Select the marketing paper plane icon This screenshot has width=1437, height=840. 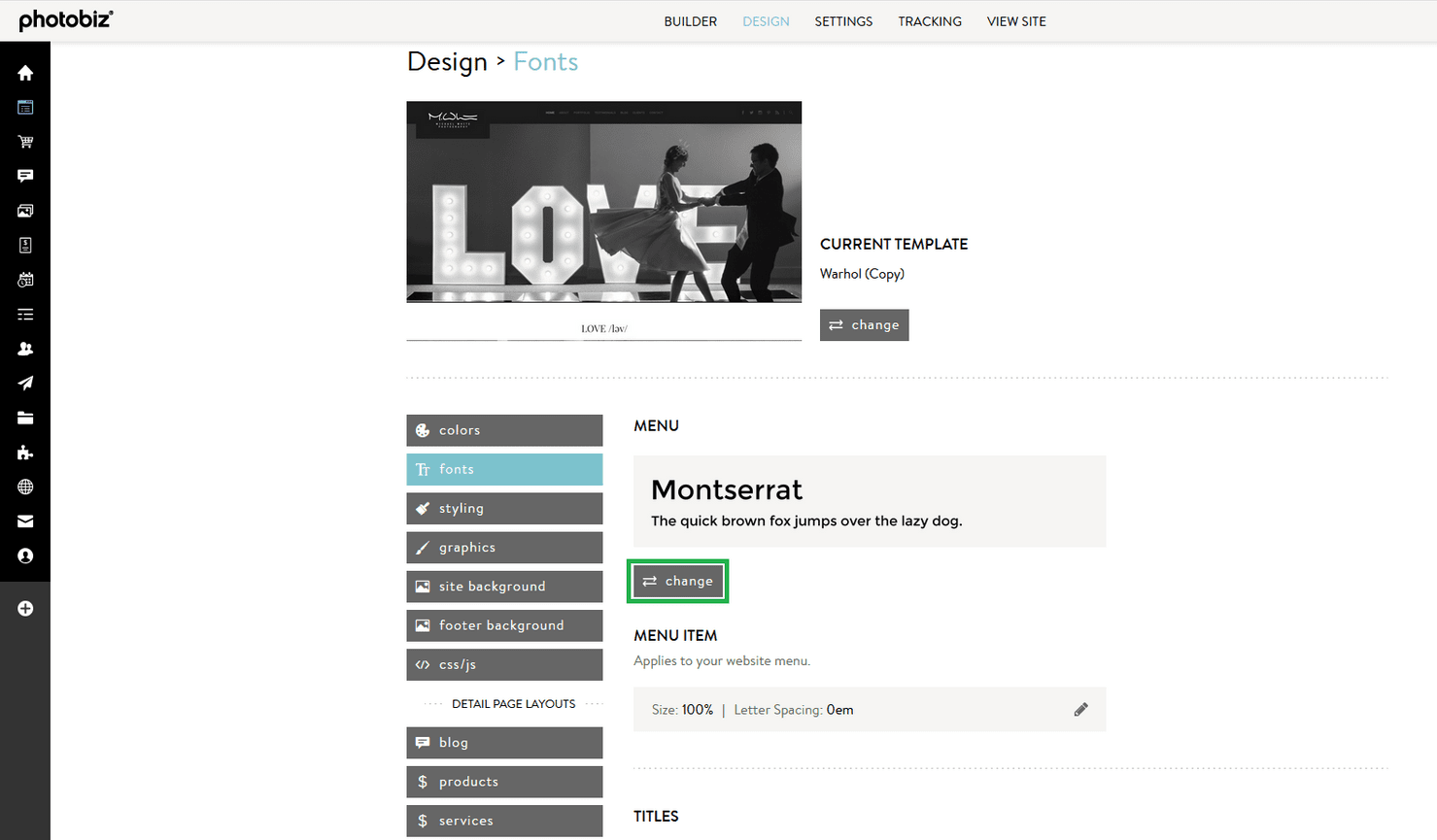pos(25,383)
